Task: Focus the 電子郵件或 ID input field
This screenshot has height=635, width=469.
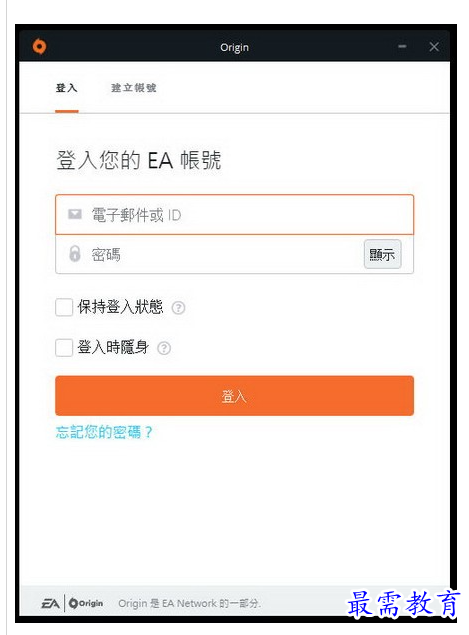Action: 234,215
